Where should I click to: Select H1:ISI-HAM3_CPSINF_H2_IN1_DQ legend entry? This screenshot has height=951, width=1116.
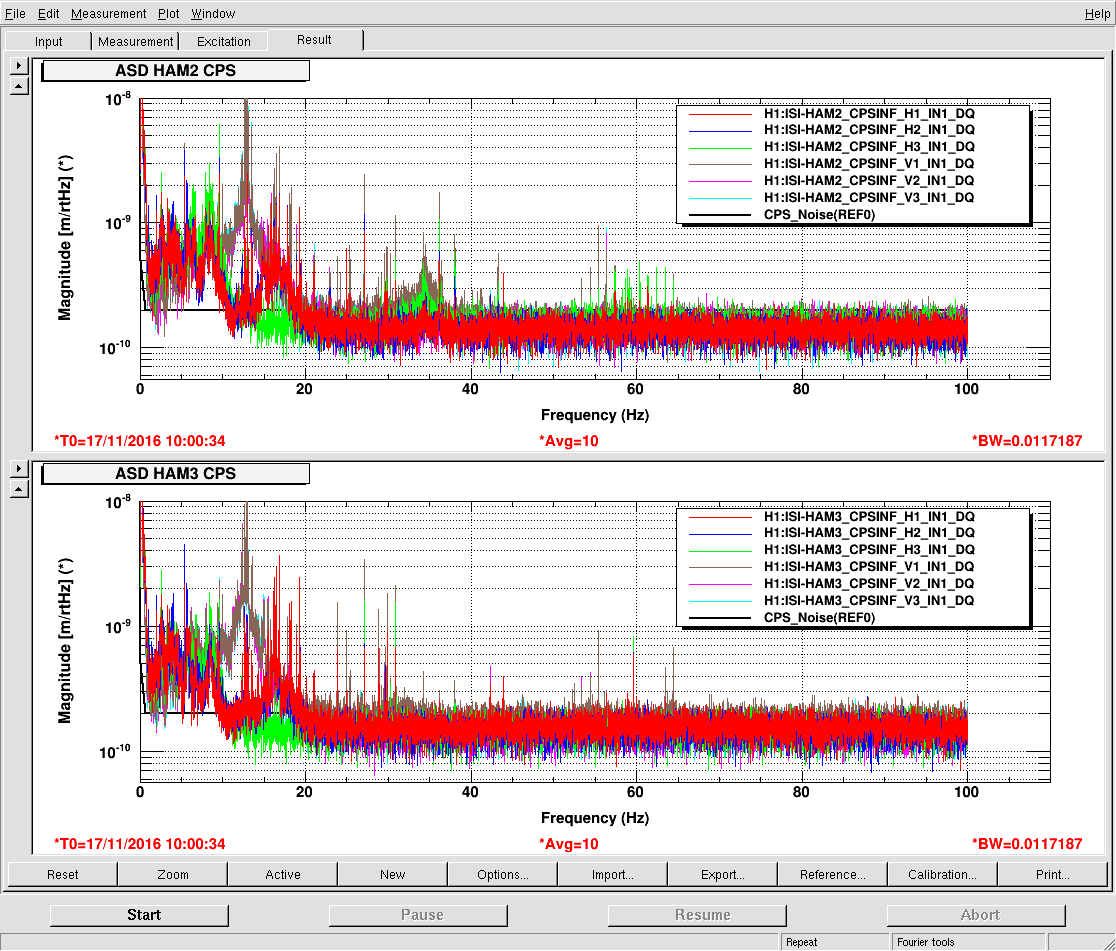point(869,532)
